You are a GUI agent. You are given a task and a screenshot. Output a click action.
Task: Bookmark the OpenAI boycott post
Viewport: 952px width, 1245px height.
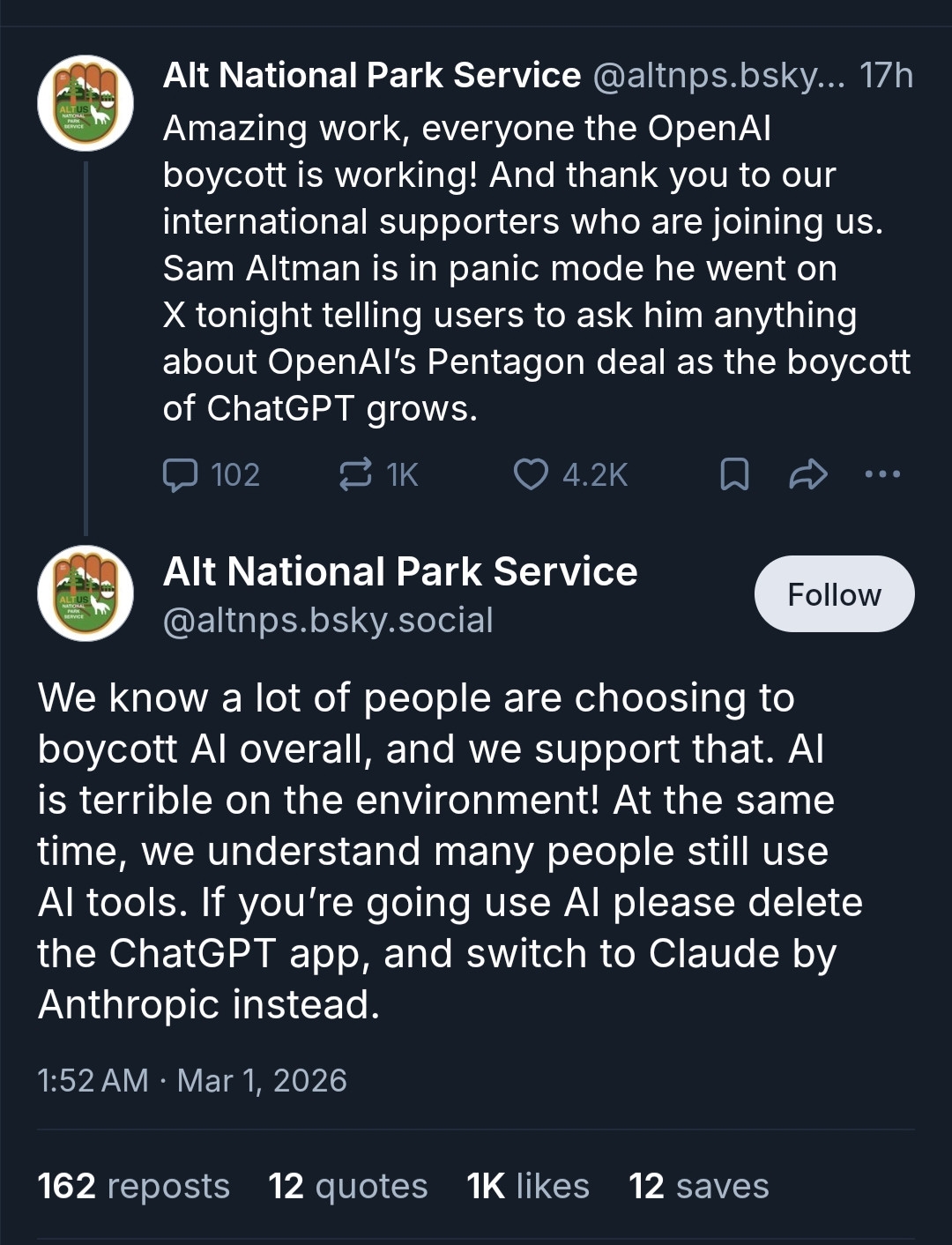tap(734, 474)
